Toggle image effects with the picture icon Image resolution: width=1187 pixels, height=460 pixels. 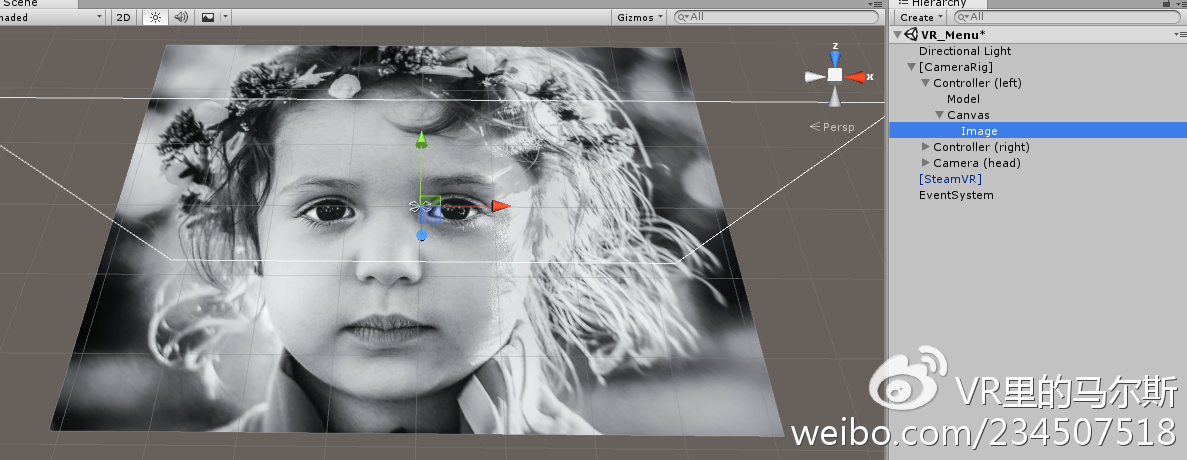click(207, 17)
